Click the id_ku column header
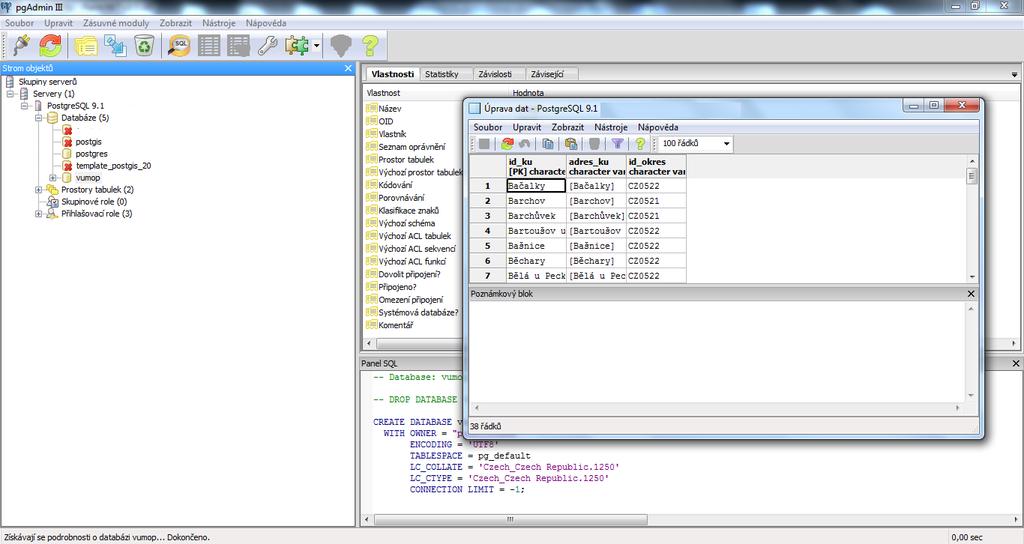The height and width of the screenshot is (544, 1024). point(536,167)
